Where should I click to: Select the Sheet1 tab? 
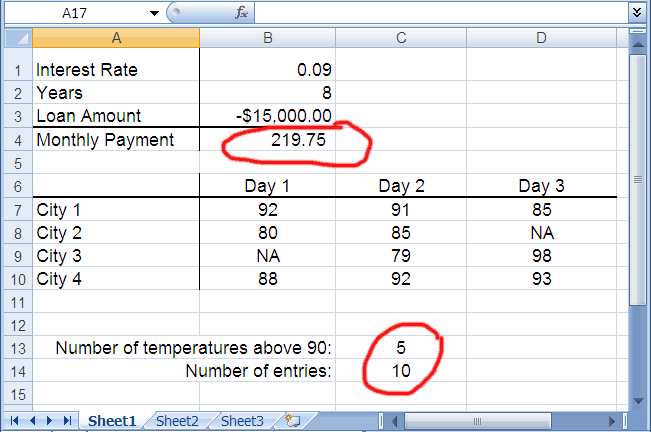(x=111, y=421)
